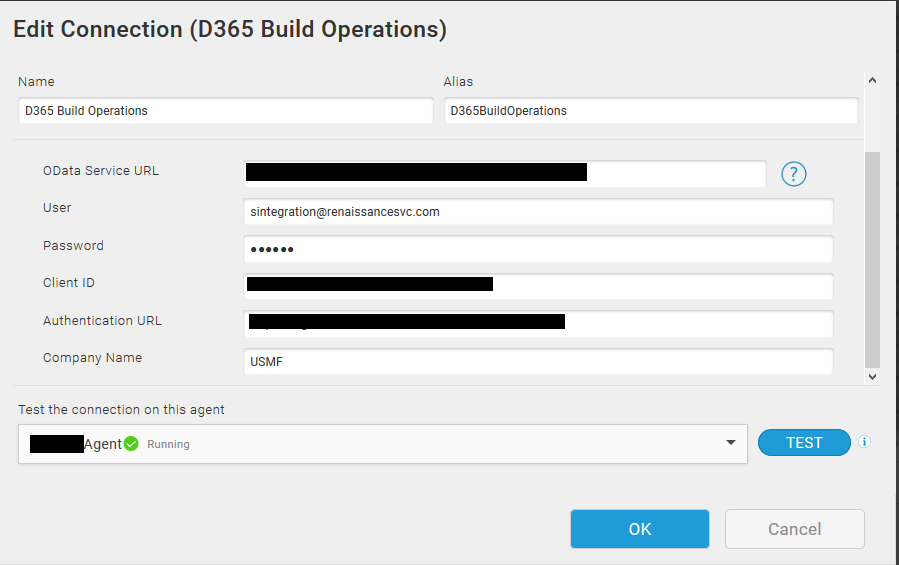This screenshot has width=899, height=565.
Task: Confirm changes with OK button
Action: click(x=640, y=529)
